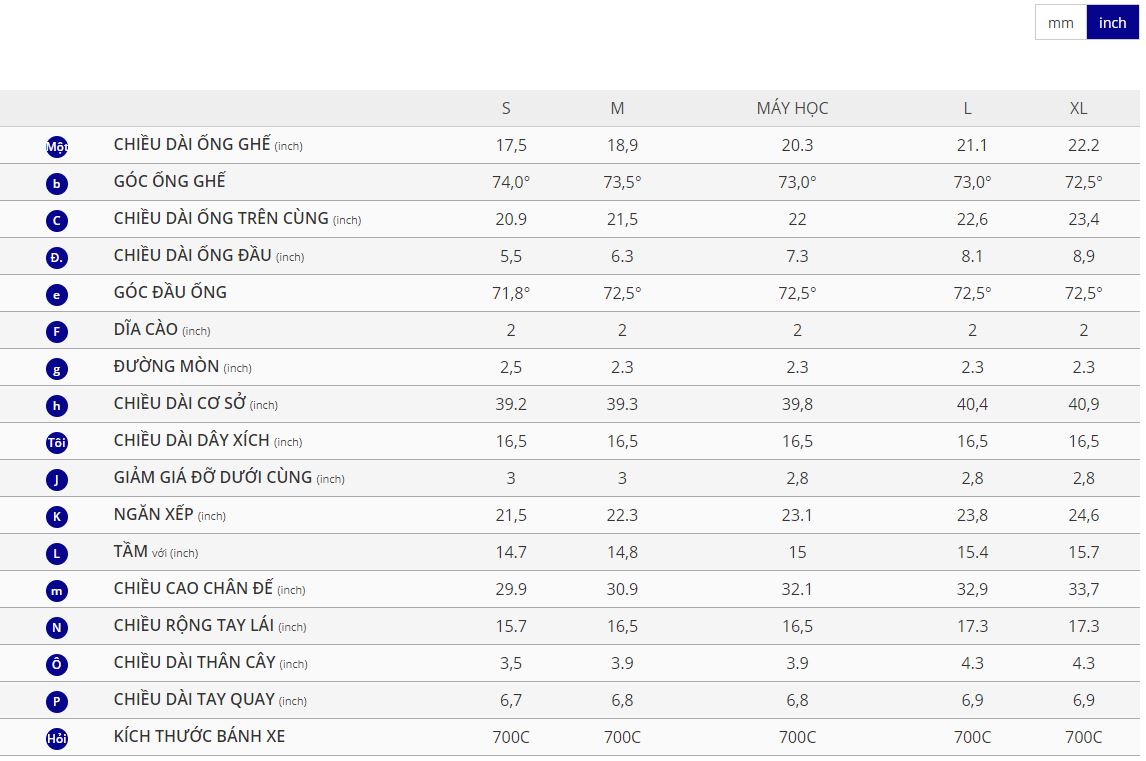The image size is (1146, 761).
Task: Click the 'h' icon for Chiều dài cơ sở
Action: tap(57, 405)
